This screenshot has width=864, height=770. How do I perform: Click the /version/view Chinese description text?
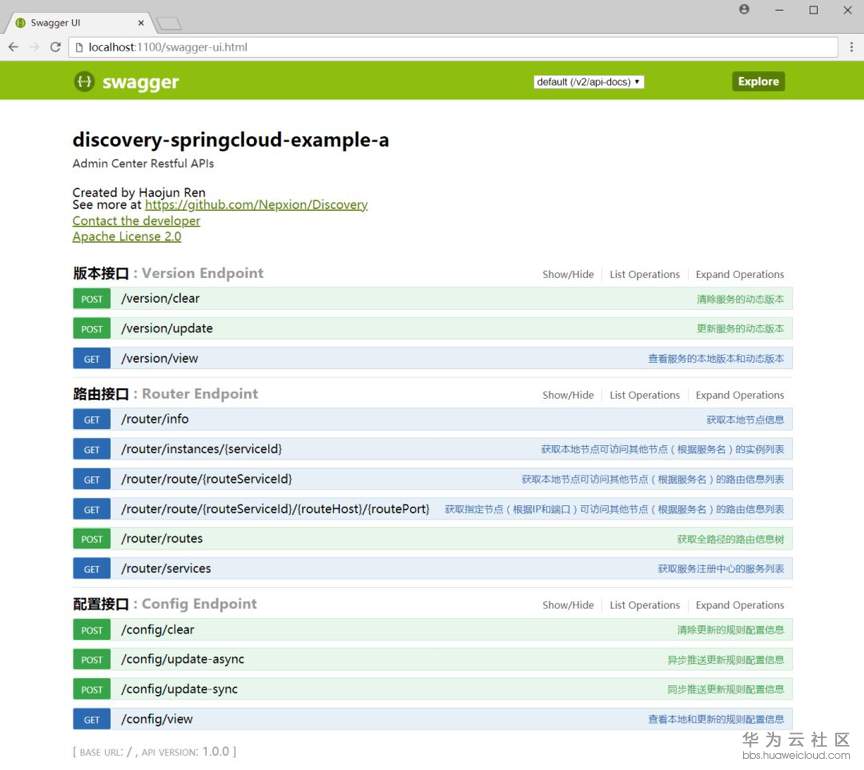coord(715,359)
